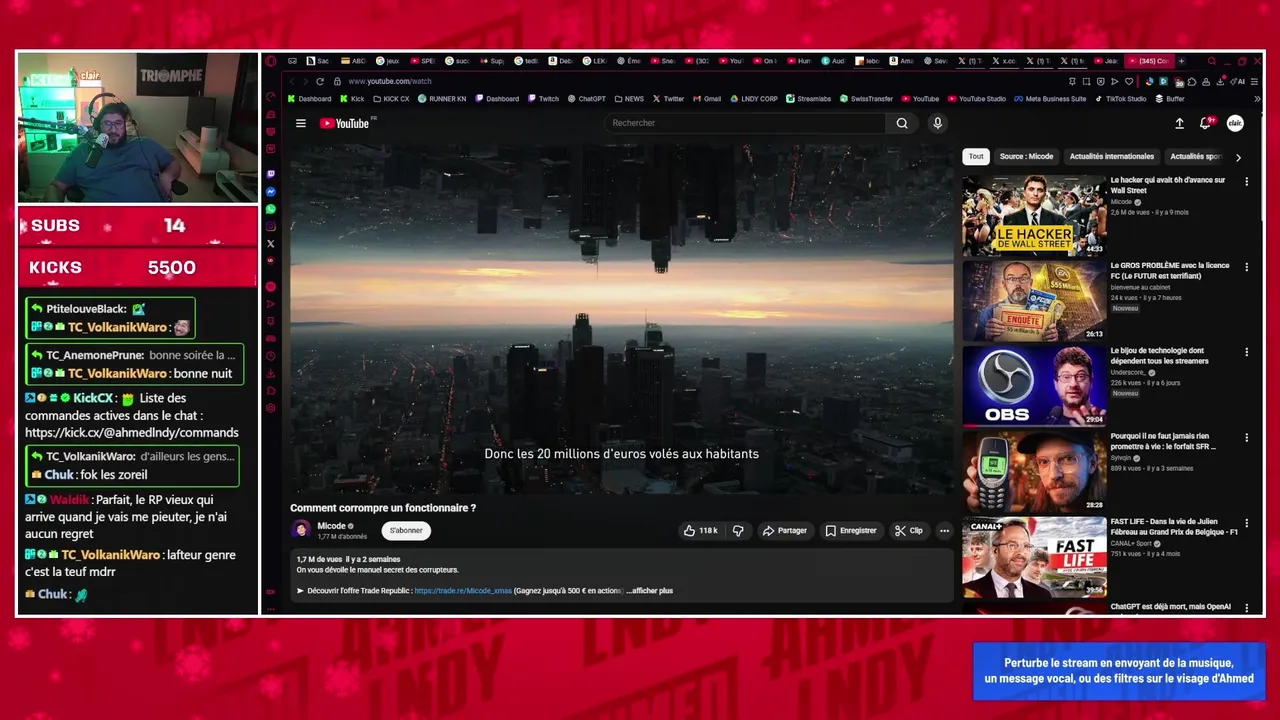This screenshot has width=1280, height=720.
Task: Reload the page with refresh icon
Action: (319, 81)
